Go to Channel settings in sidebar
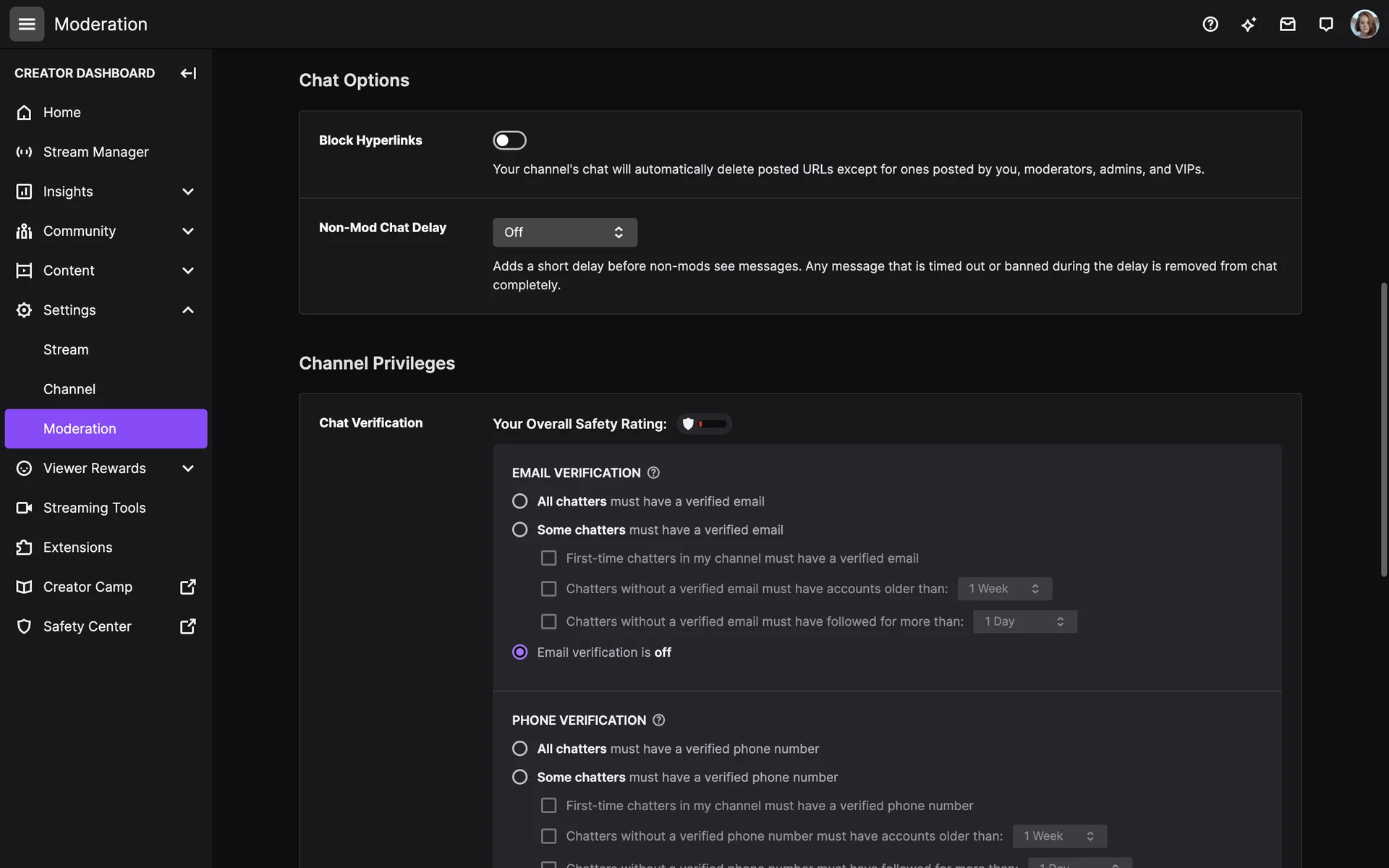Viewport: 1389px width, 868px height. point(69,389)
